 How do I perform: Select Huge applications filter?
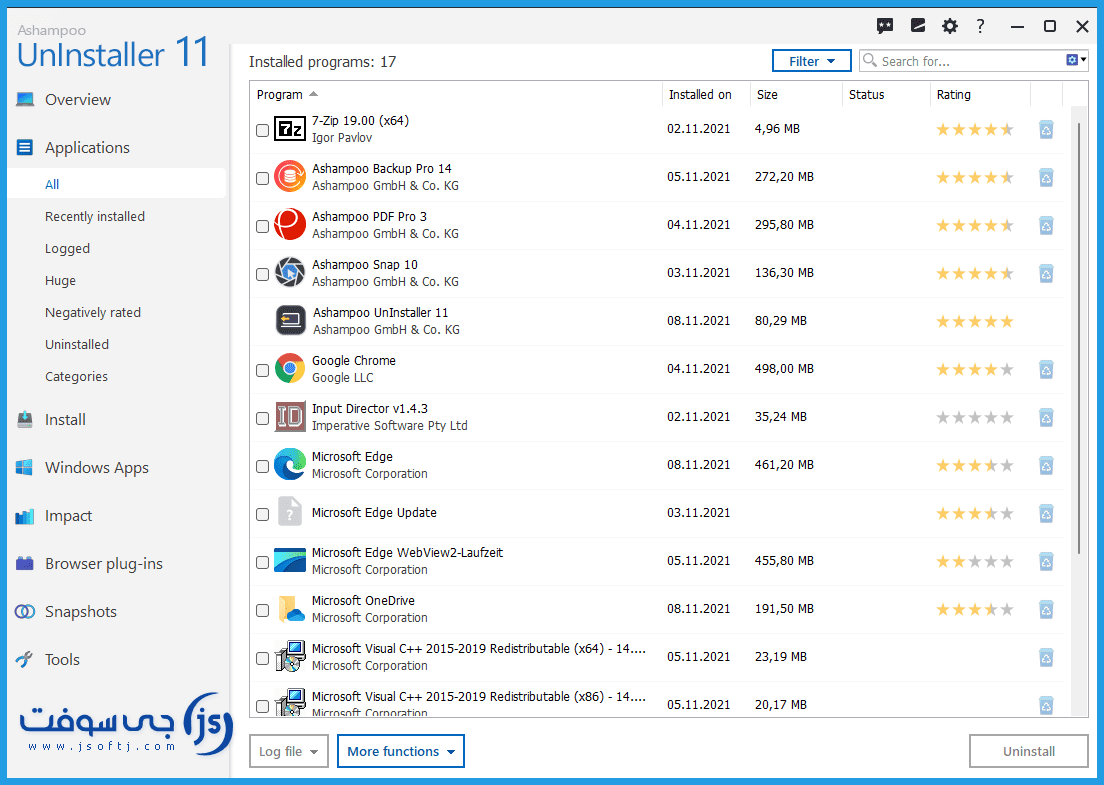tap(61, 281)
